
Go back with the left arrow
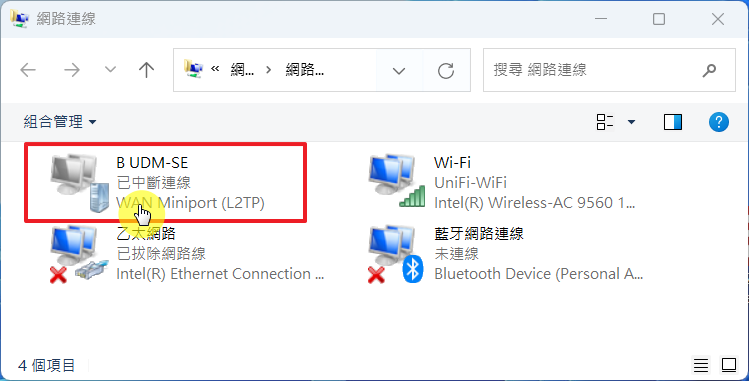click(28, 70)
